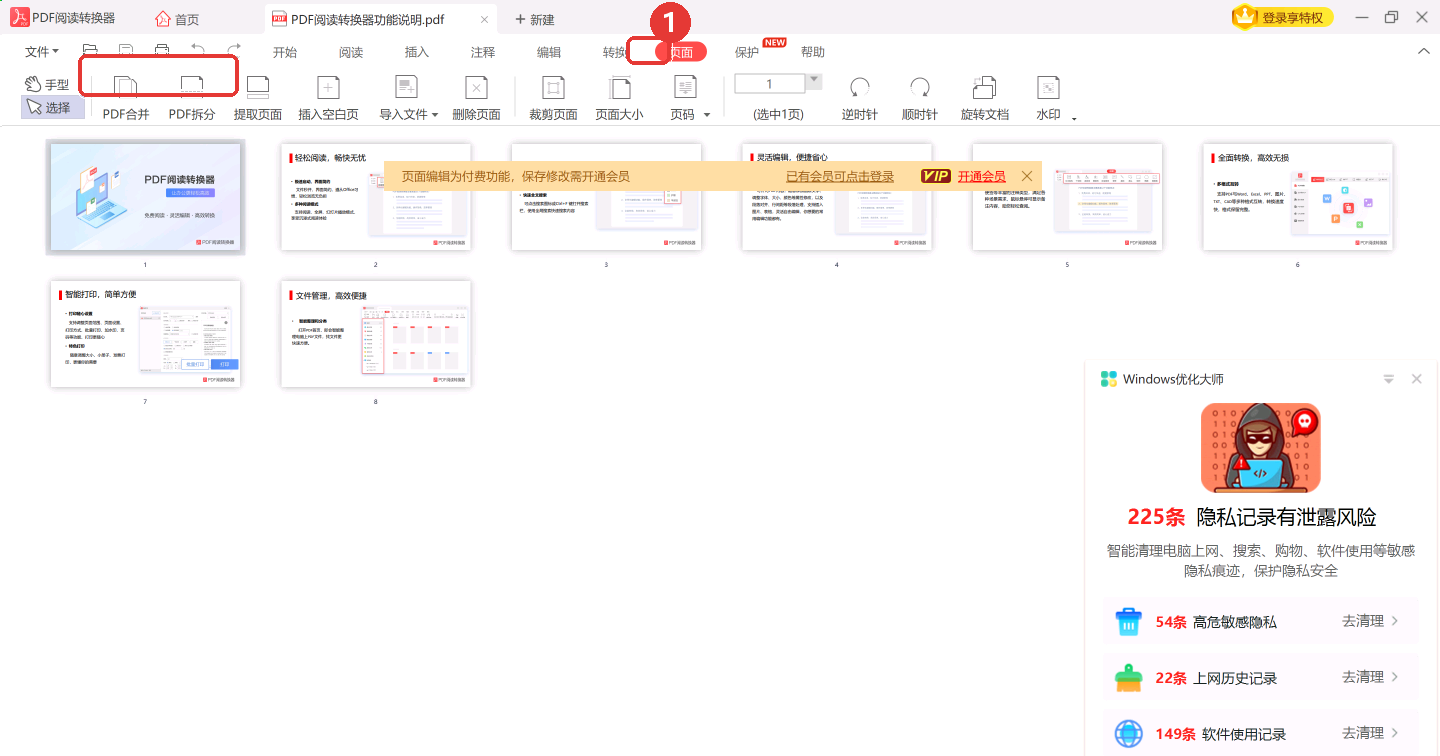Click 去清理 for 上网历史记录
The height and width of the screenshot is (756, 1440).
click(x=1370, y=677)
